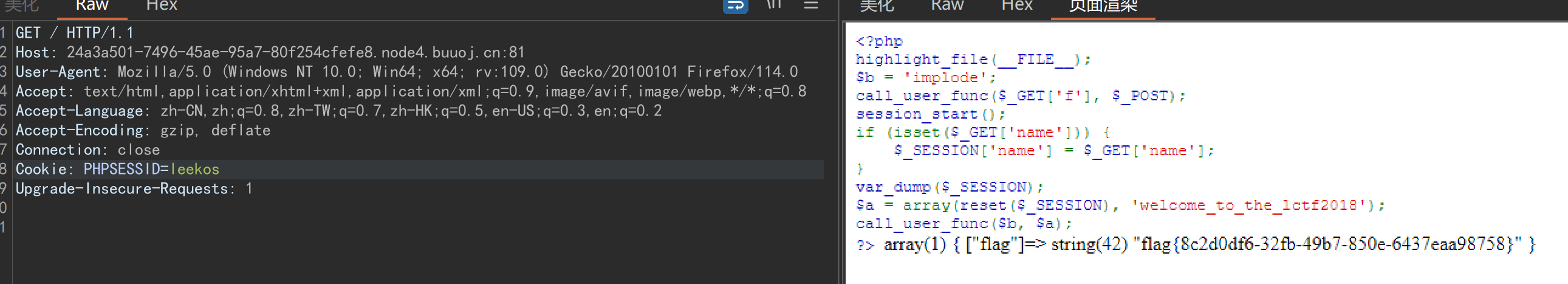Click the PHPSESSID cookie name
The width and height of the screenshot is (1568, 284).
(x=122, y=170)
